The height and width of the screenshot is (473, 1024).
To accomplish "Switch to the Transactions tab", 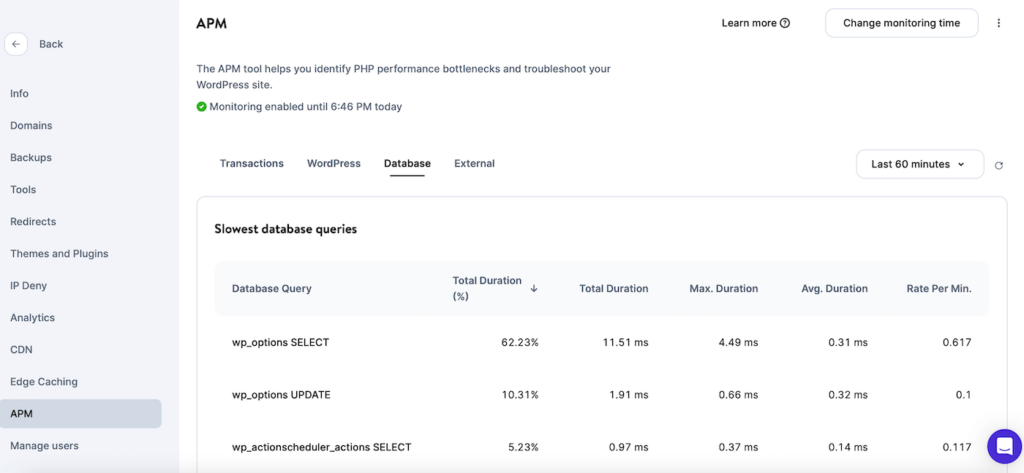I will click(251, 163).
